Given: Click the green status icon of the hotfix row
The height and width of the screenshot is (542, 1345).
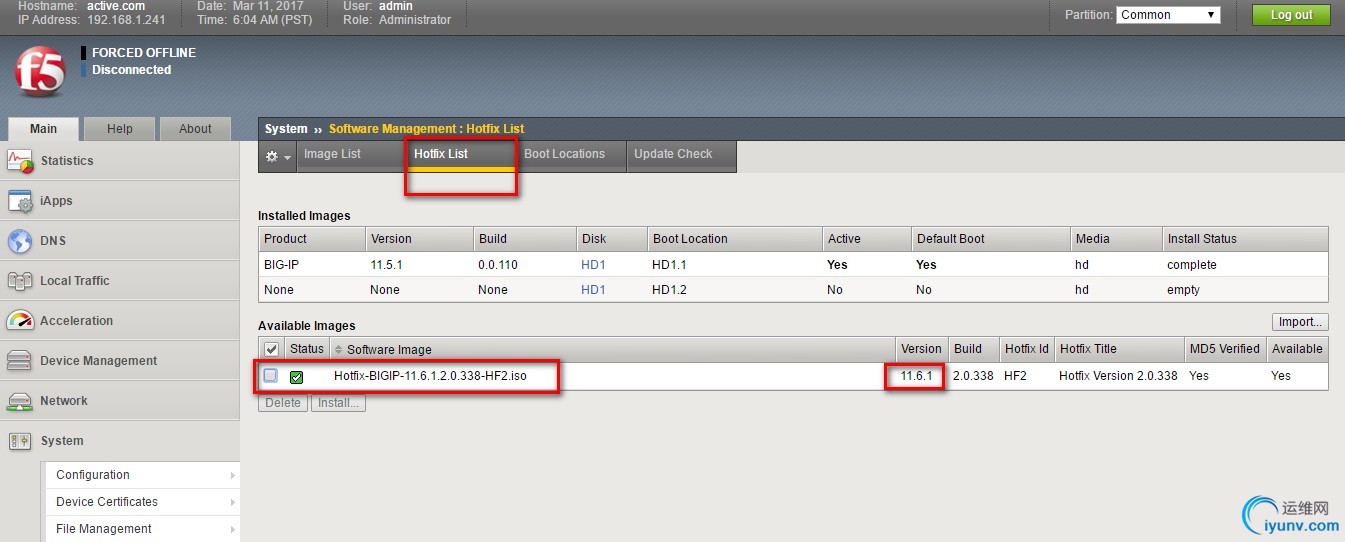Looking at the screenshot, I should [x=296, y=377].
